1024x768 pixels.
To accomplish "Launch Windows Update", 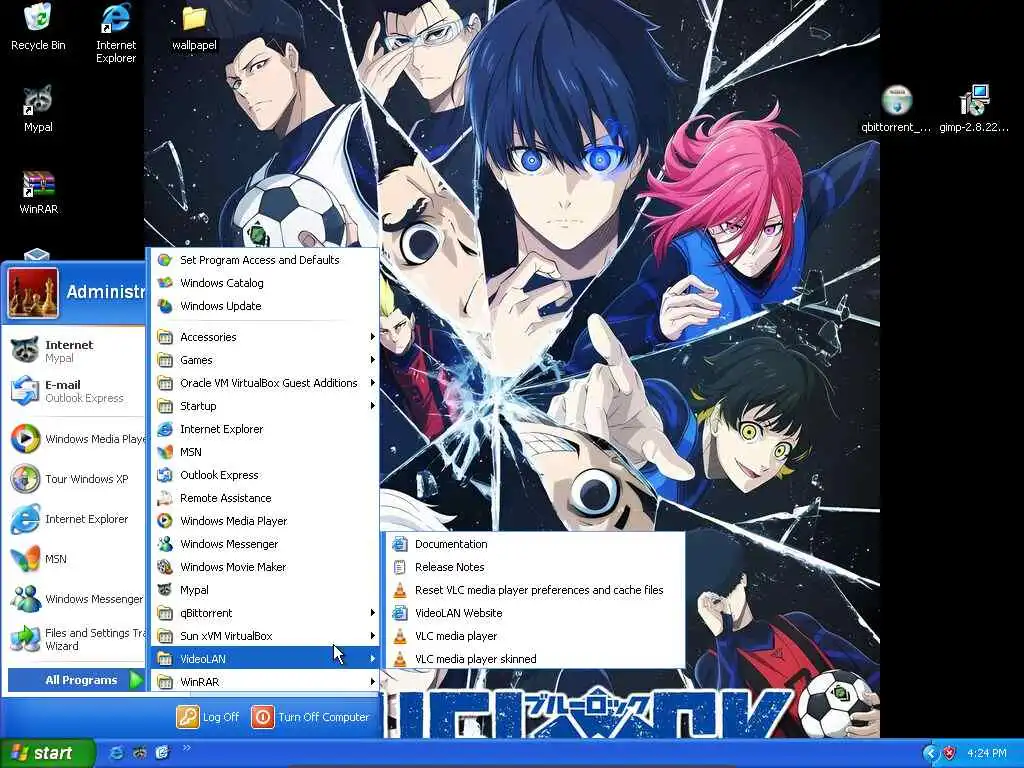I will point(265,306).
